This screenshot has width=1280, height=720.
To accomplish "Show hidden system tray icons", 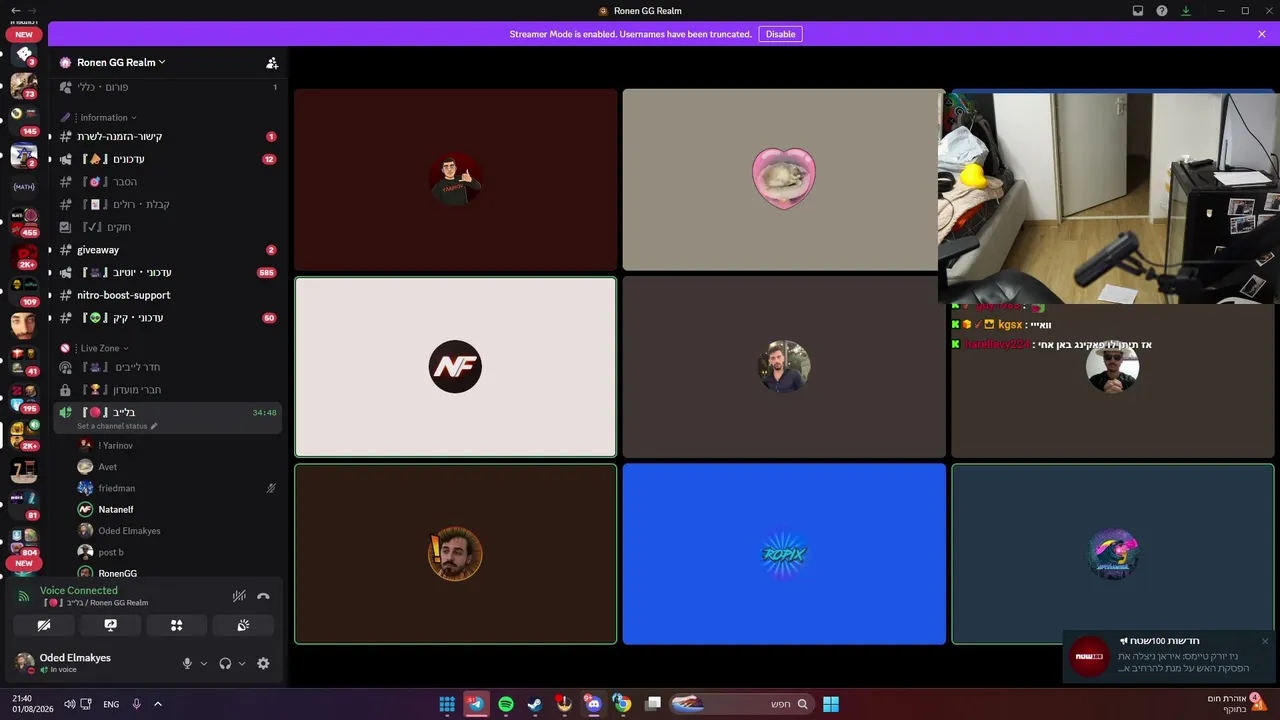I will coord(158,704).
